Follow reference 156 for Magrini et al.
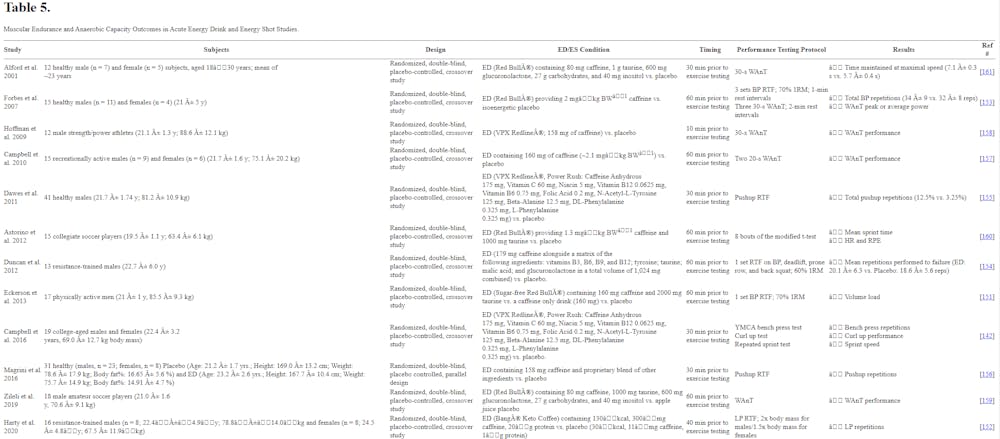The width and height of the screenshot is (1000, 439). click(x=986, y=372)
